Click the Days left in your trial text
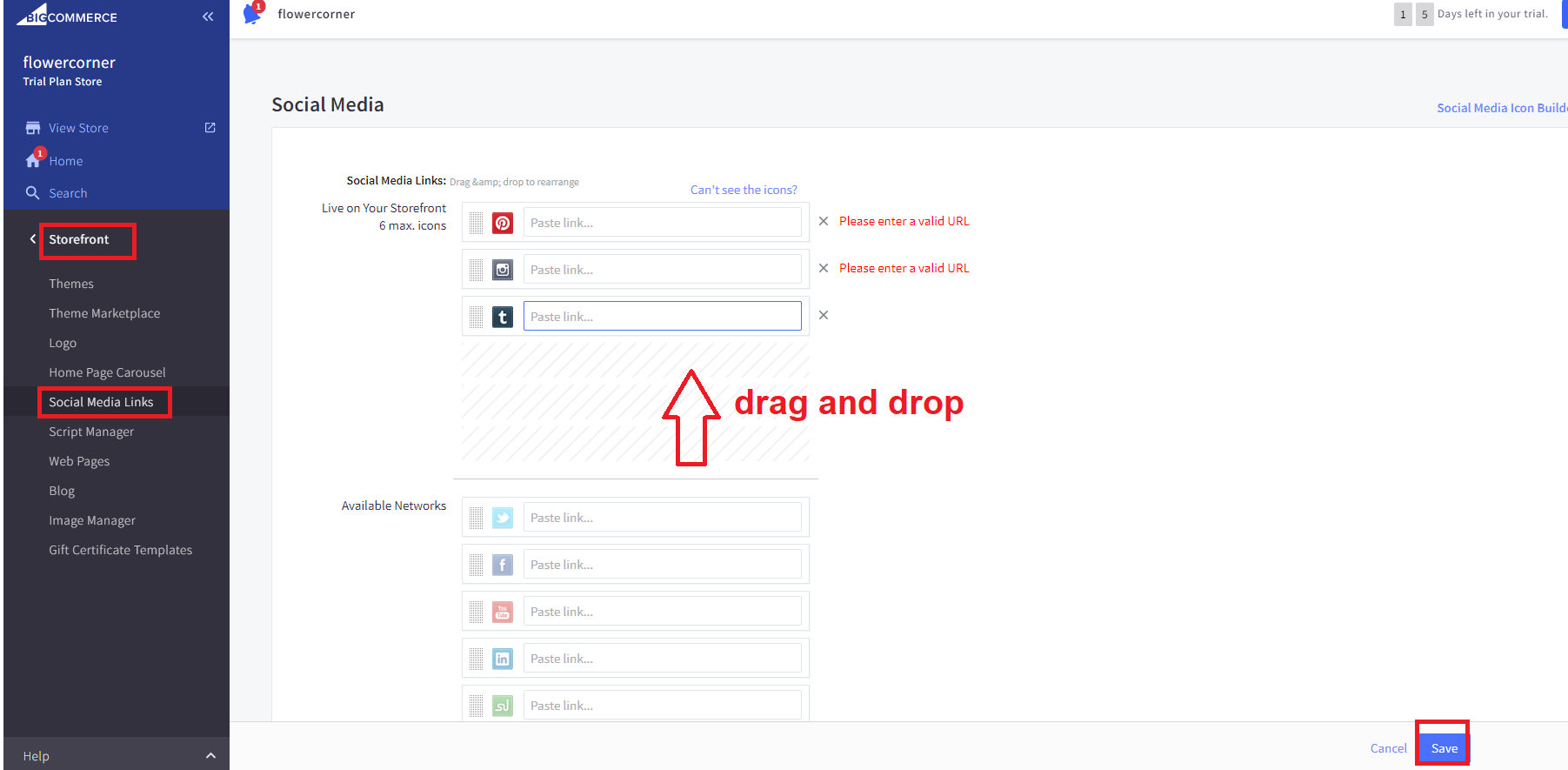 1492,14
